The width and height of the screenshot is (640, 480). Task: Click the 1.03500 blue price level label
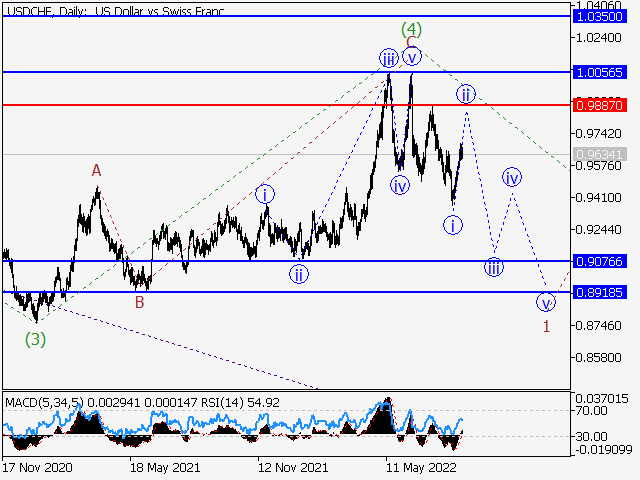tap(599, 17)
